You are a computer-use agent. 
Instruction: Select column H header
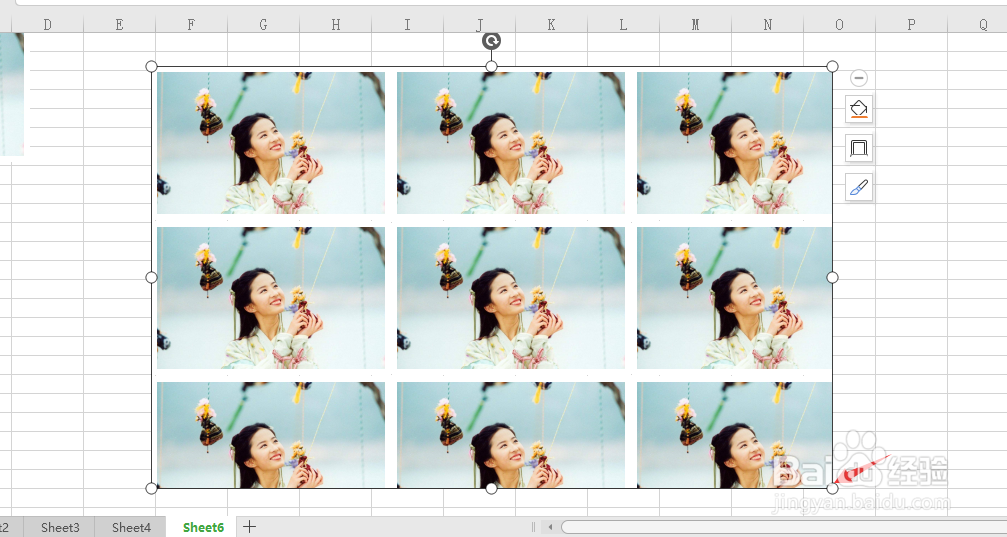[x=335, y=24]
